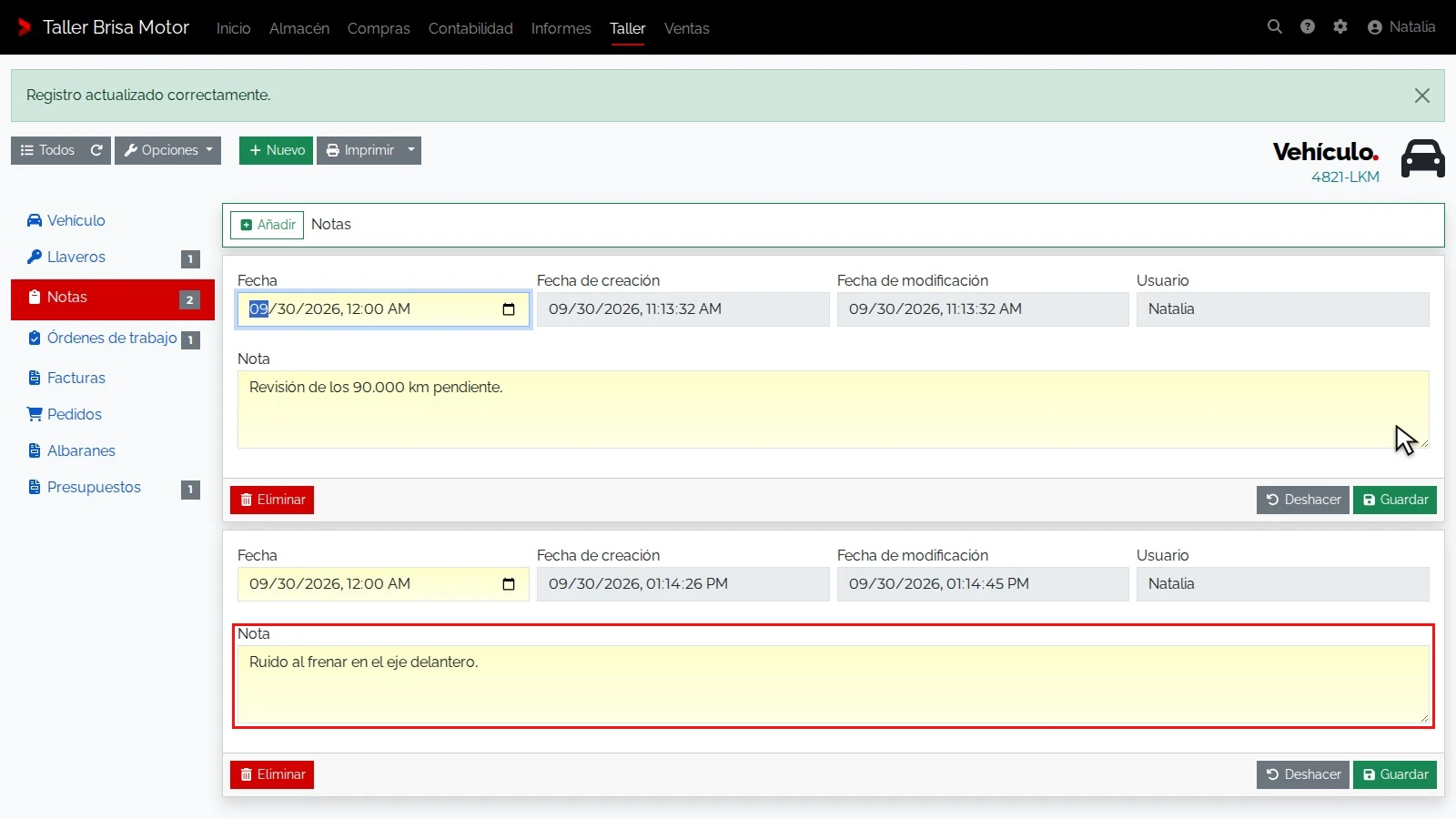Open calendar picker in second note's Fecha
The image size is (1456, 819).
[x=509, y=584]
